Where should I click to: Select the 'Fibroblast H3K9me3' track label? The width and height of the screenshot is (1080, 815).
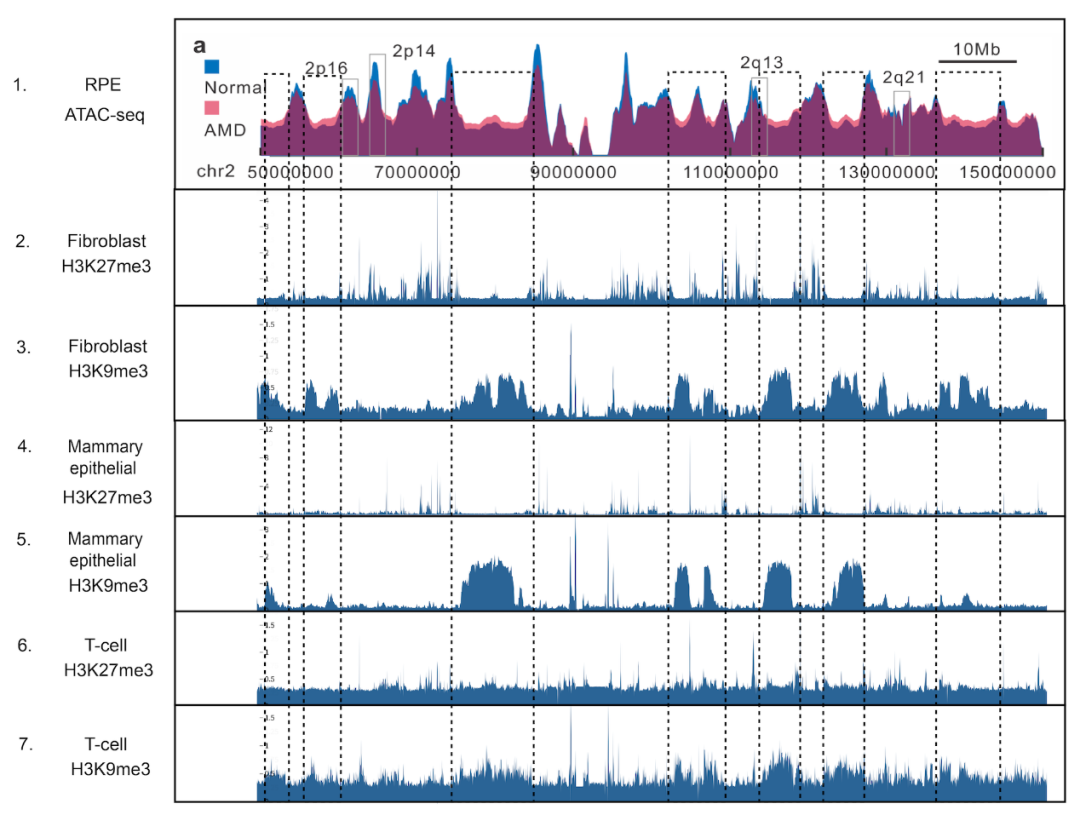107,358
